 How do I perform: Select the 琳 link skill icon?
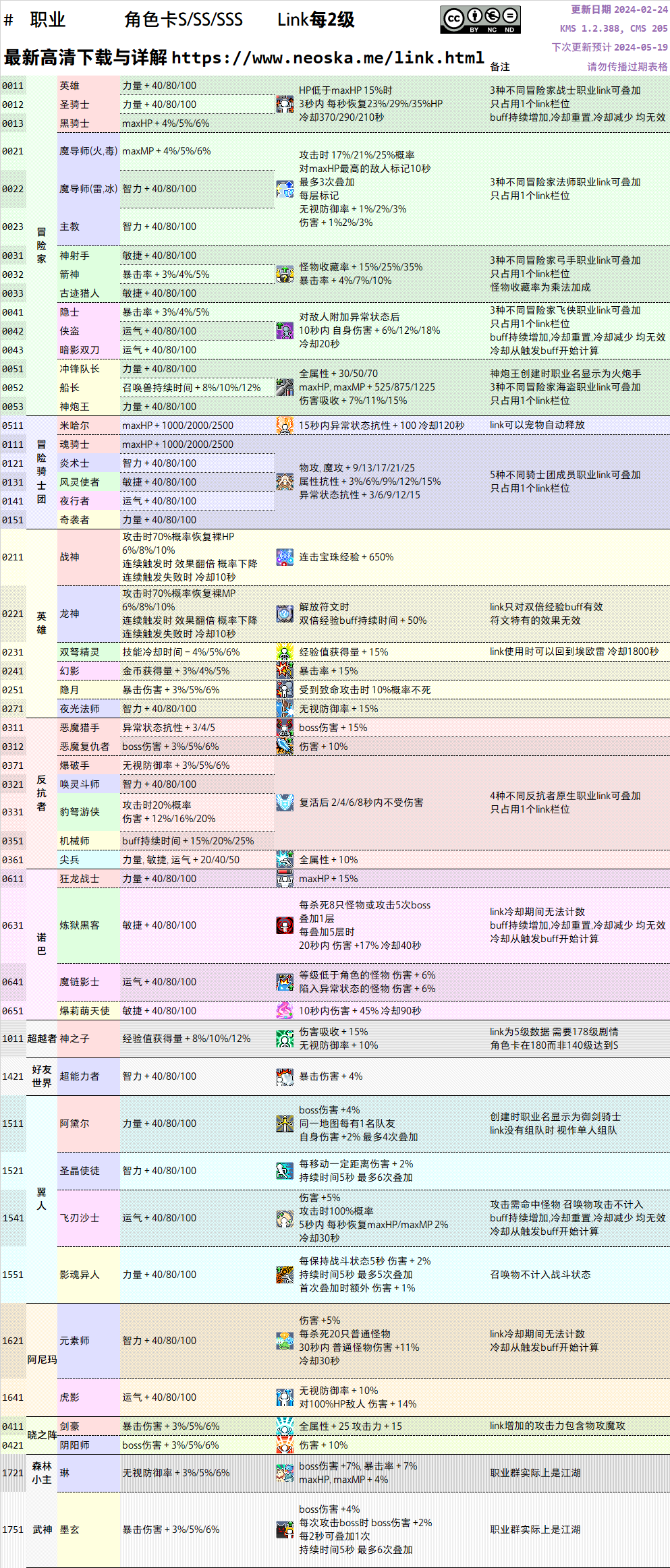(x=285, y=1473)
